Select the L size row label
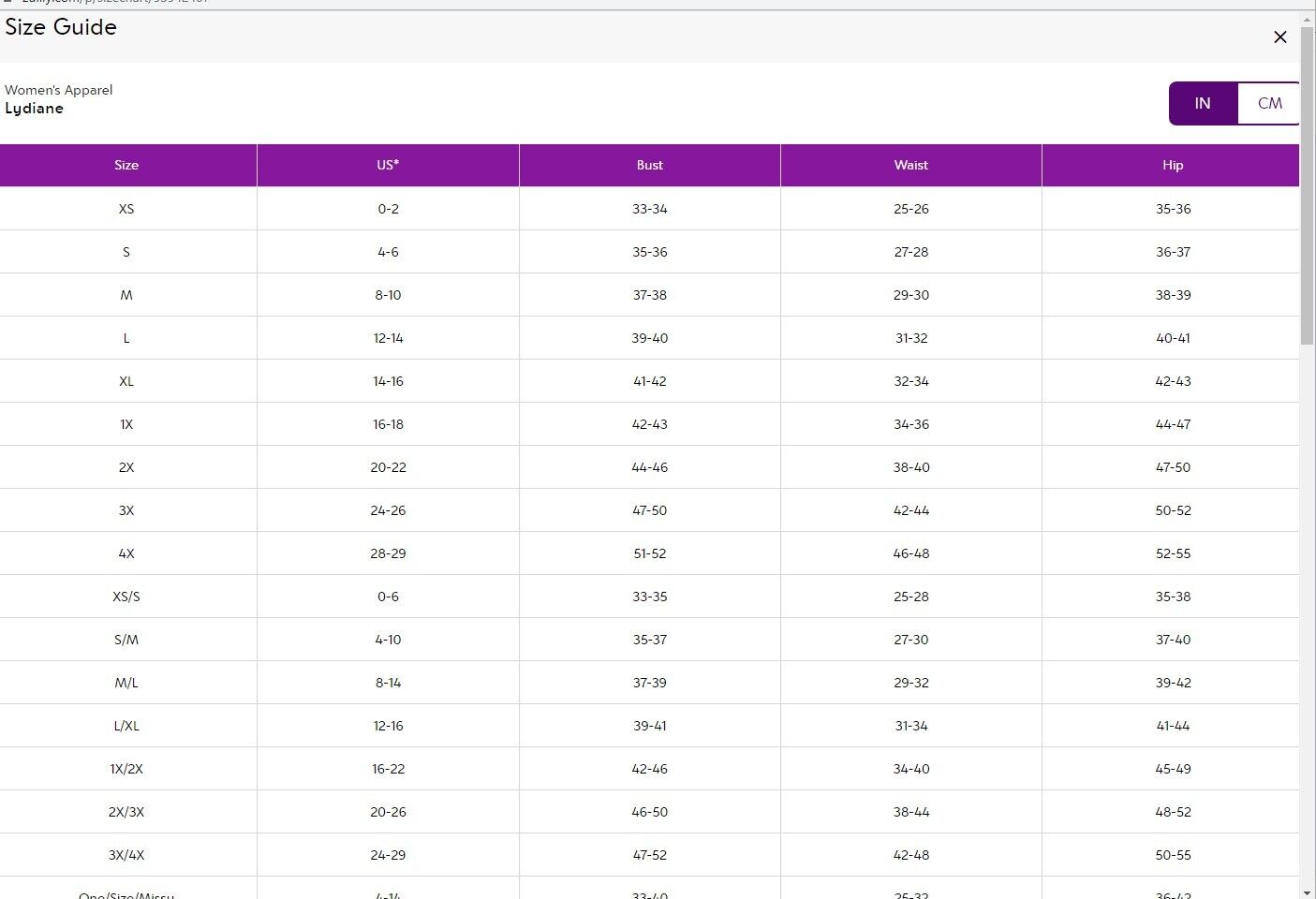 coord(126,338)
